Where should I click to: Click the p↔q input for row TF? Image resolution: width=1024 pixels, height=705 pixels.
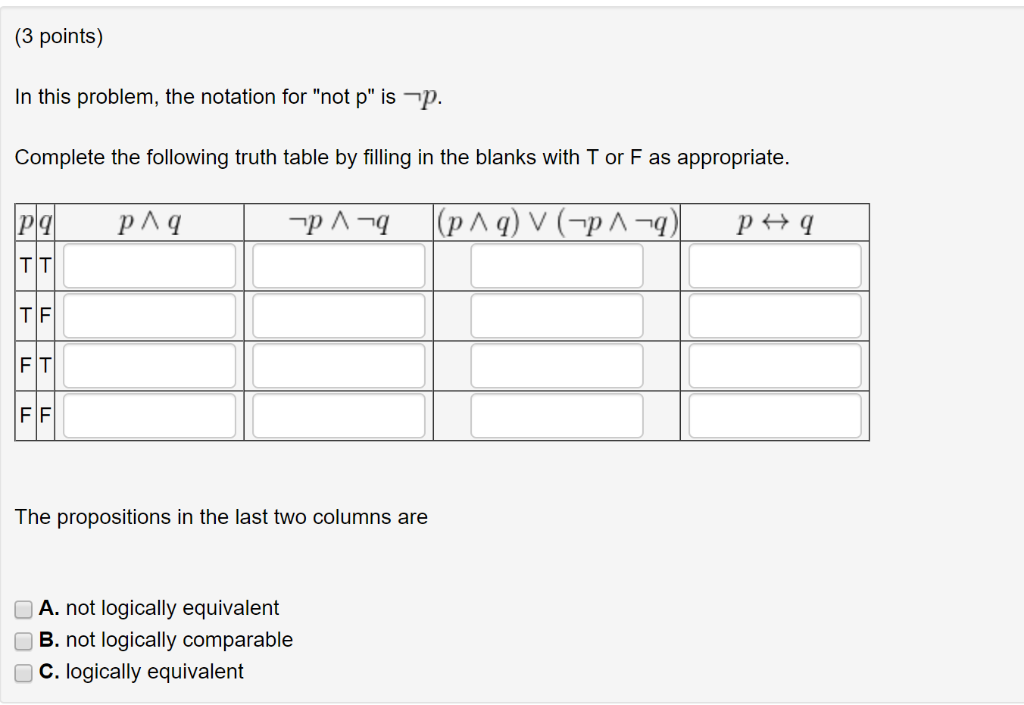(x=774, y=315)
